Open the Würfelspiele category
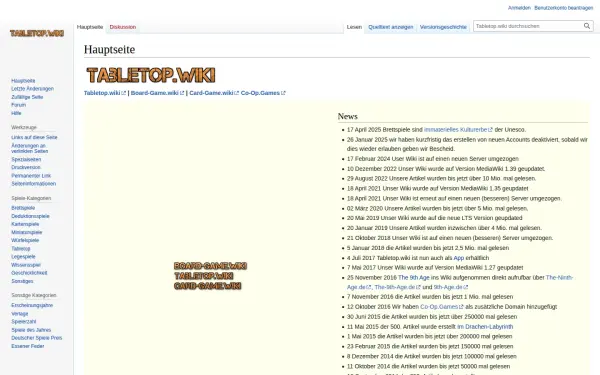The image size is (600, 375). tap(25, 241)
